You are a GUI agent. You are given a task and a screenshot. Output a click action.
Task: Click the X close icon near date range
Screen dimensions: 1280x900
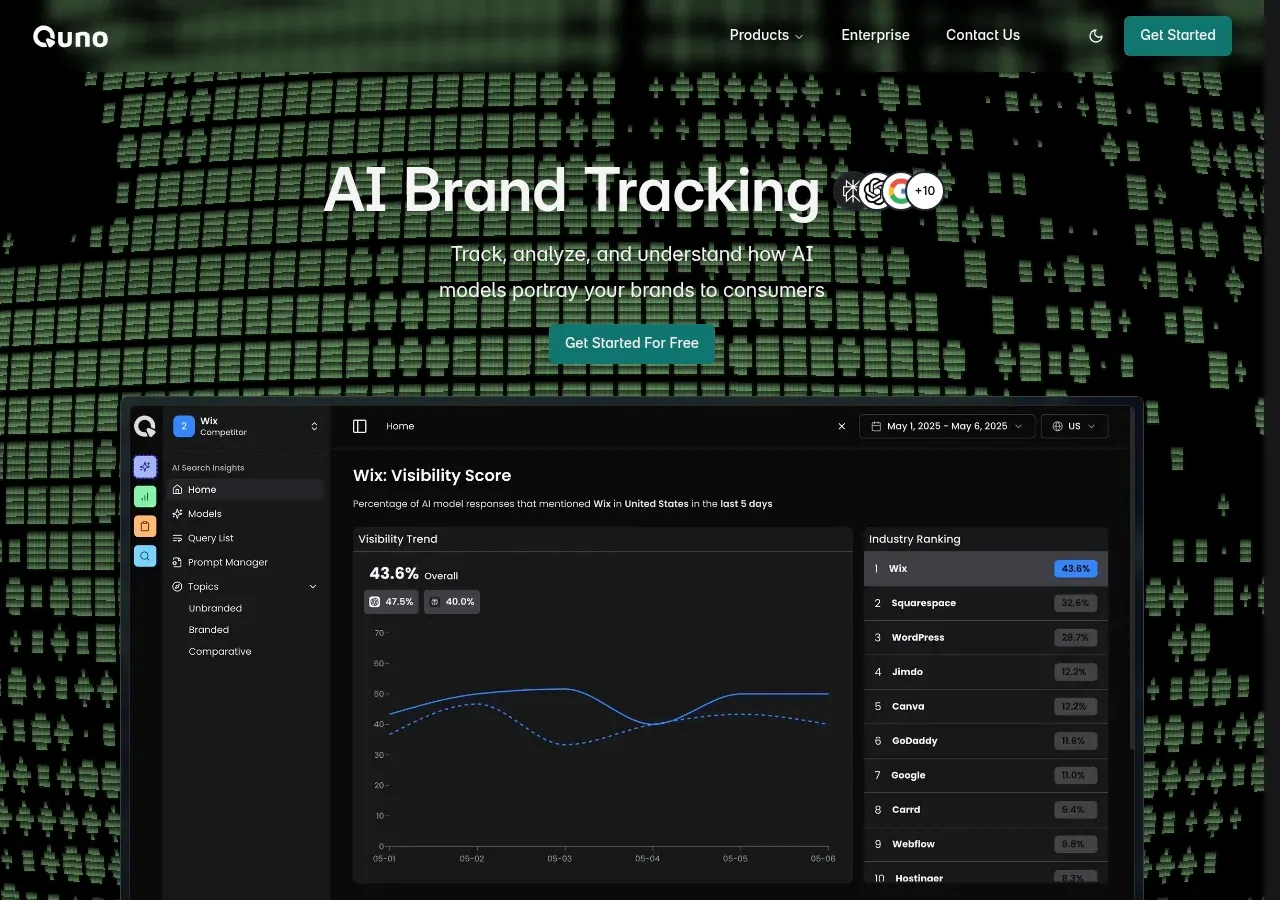pyautogui.click(x=842, y=426)
